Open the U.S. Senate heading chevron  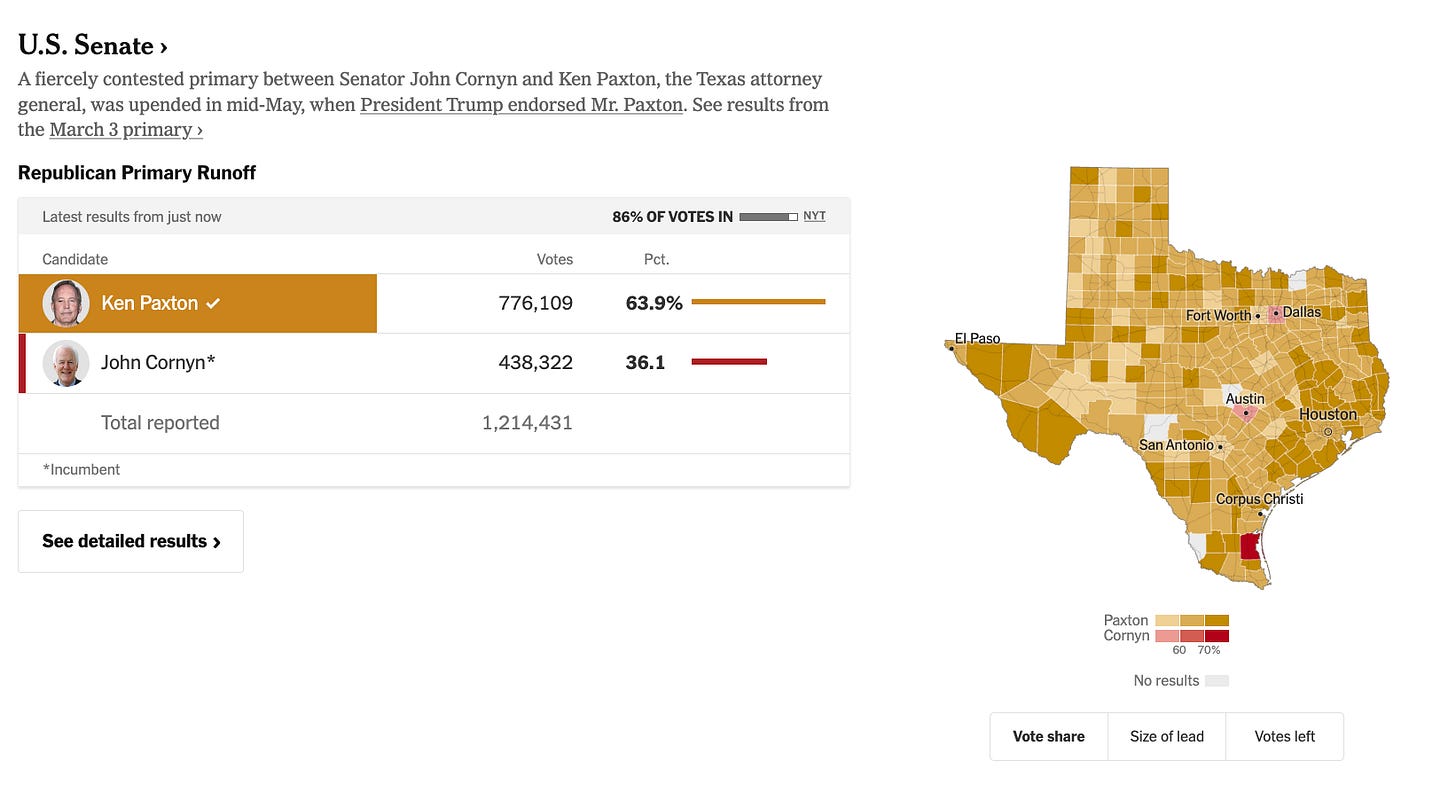coord(163,46)
